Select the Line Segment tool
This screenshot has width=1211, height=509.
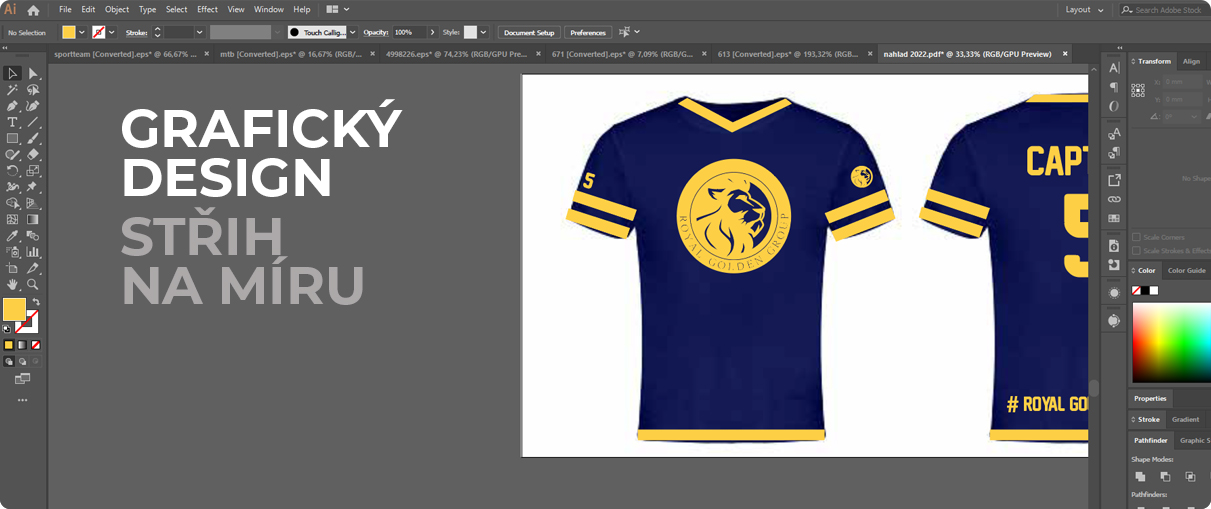pyautogui.click(x=33, y=122)
